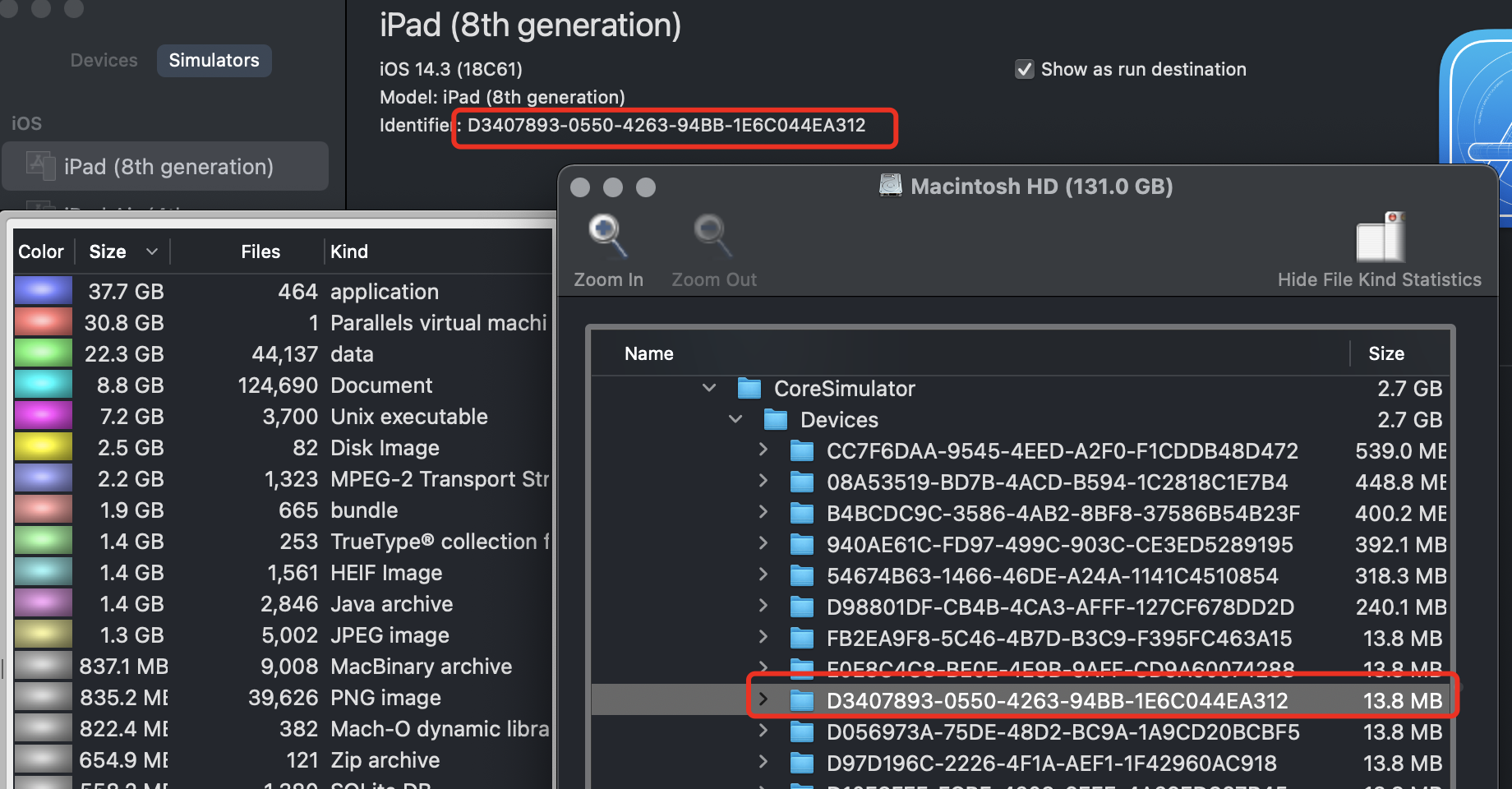Click iPad (8th generation) simulator icon in sidebar
The width and height of the screenshot is (1512, 789).
[x=40, y=166]
